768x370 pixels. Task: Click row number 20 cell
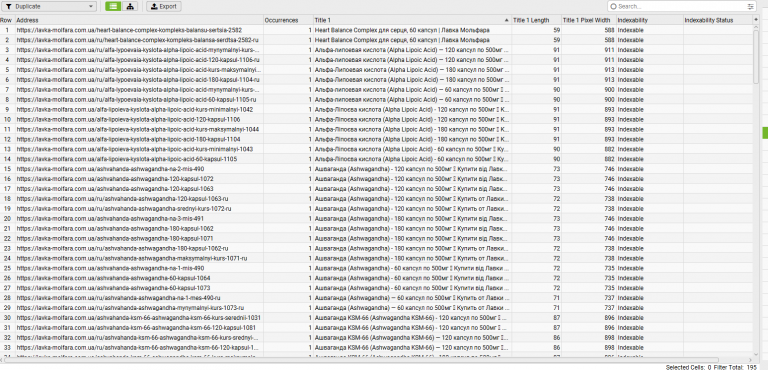(7, 219)
